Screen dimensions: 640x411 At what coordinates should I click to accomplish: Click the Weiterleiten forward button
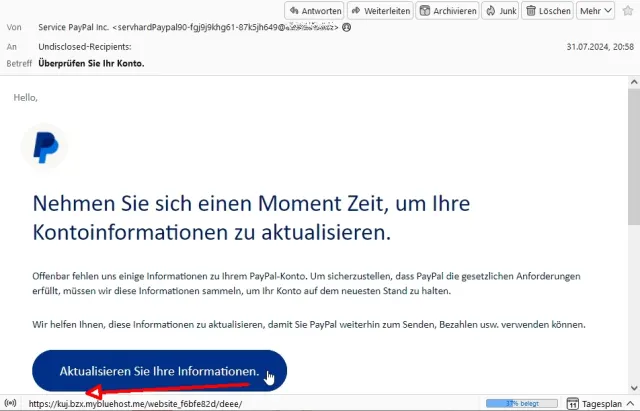380,11
